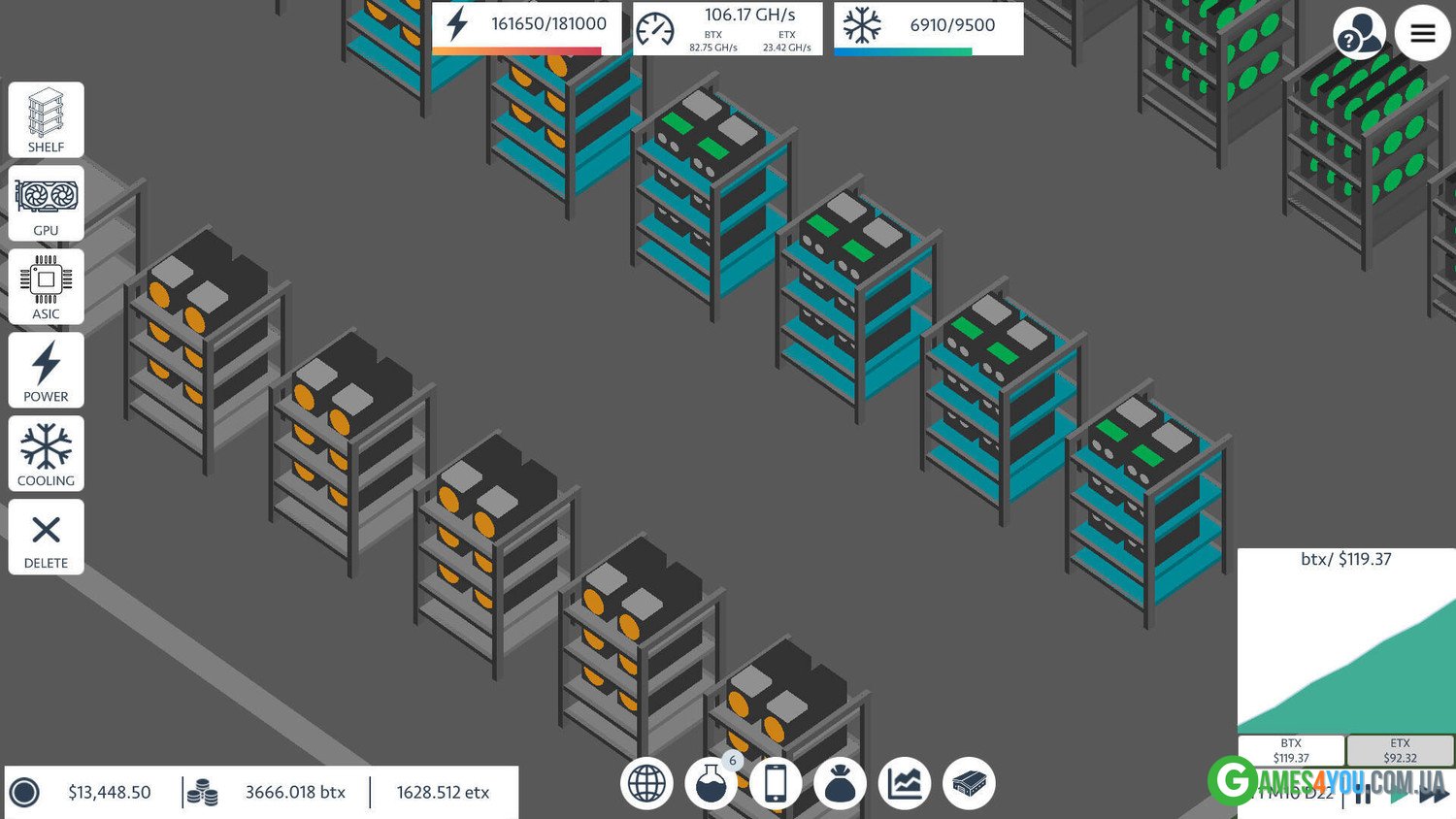Image resolution: width=1456 pixels, height=819 pixels.
Task: View the market statistics chart icon
Action: pos(905,783)
